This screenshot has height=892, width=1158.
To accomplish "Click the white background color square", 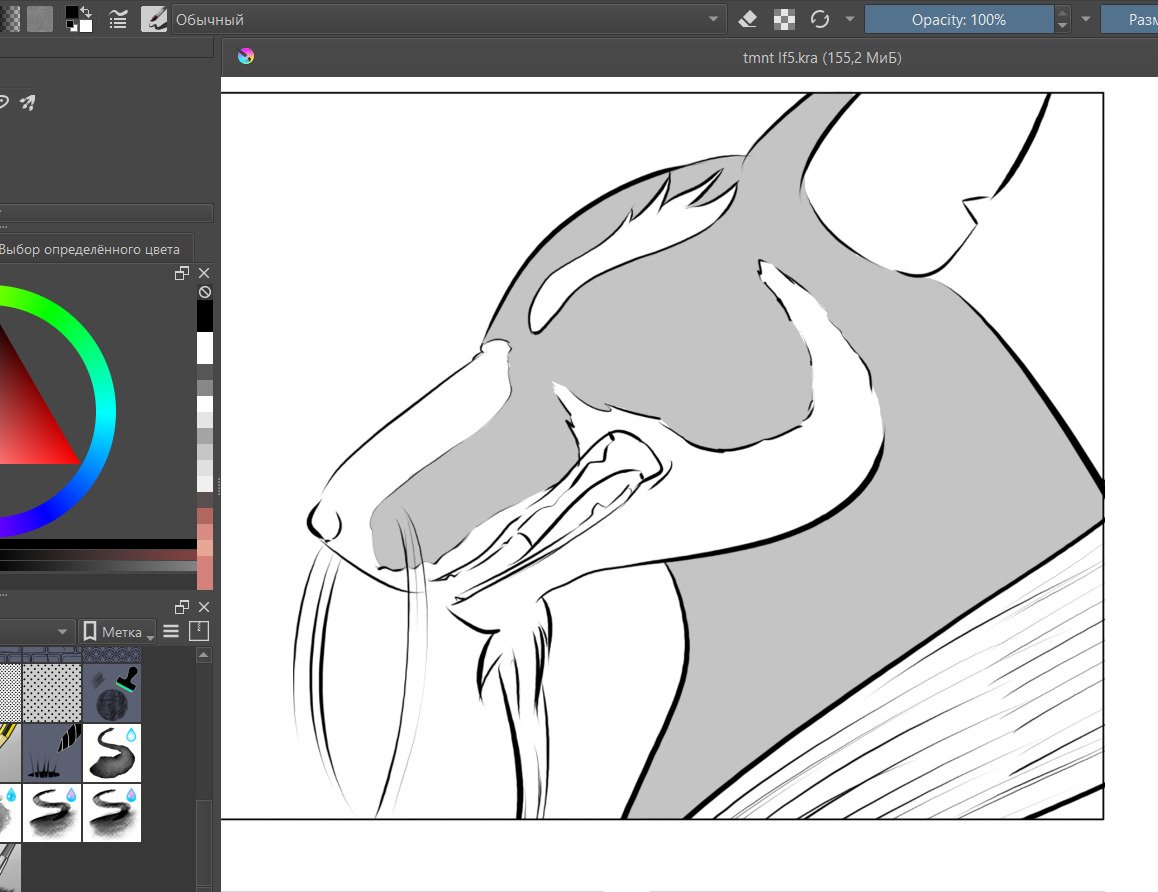I will click(x=86, y=25).
